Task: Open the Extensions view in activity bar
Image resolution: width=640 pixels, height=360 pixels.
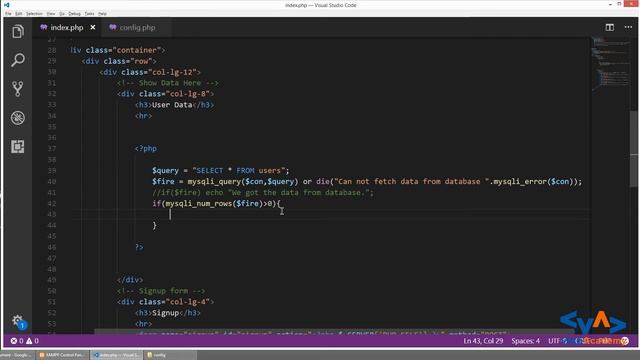Action: click(18, 147)
